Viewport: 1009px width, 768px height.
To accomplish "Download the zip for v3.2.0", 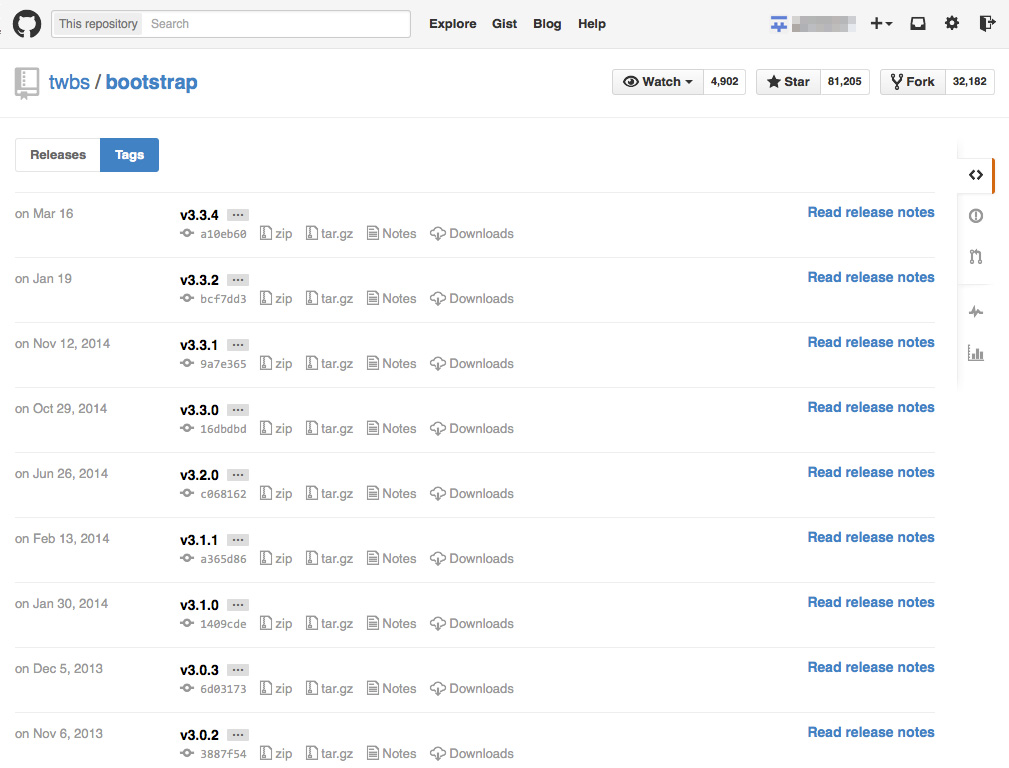I will click(276, 493).
